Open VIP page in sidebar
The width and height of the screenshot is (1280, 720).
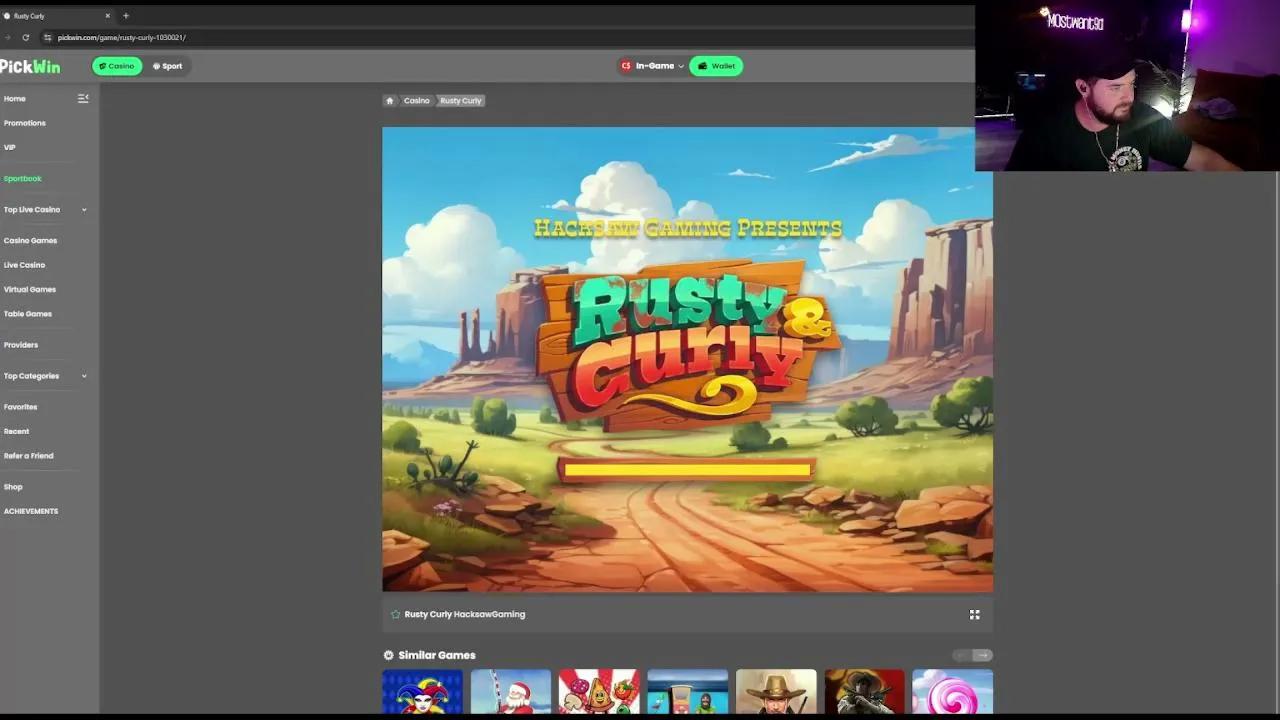pos(9,147)
